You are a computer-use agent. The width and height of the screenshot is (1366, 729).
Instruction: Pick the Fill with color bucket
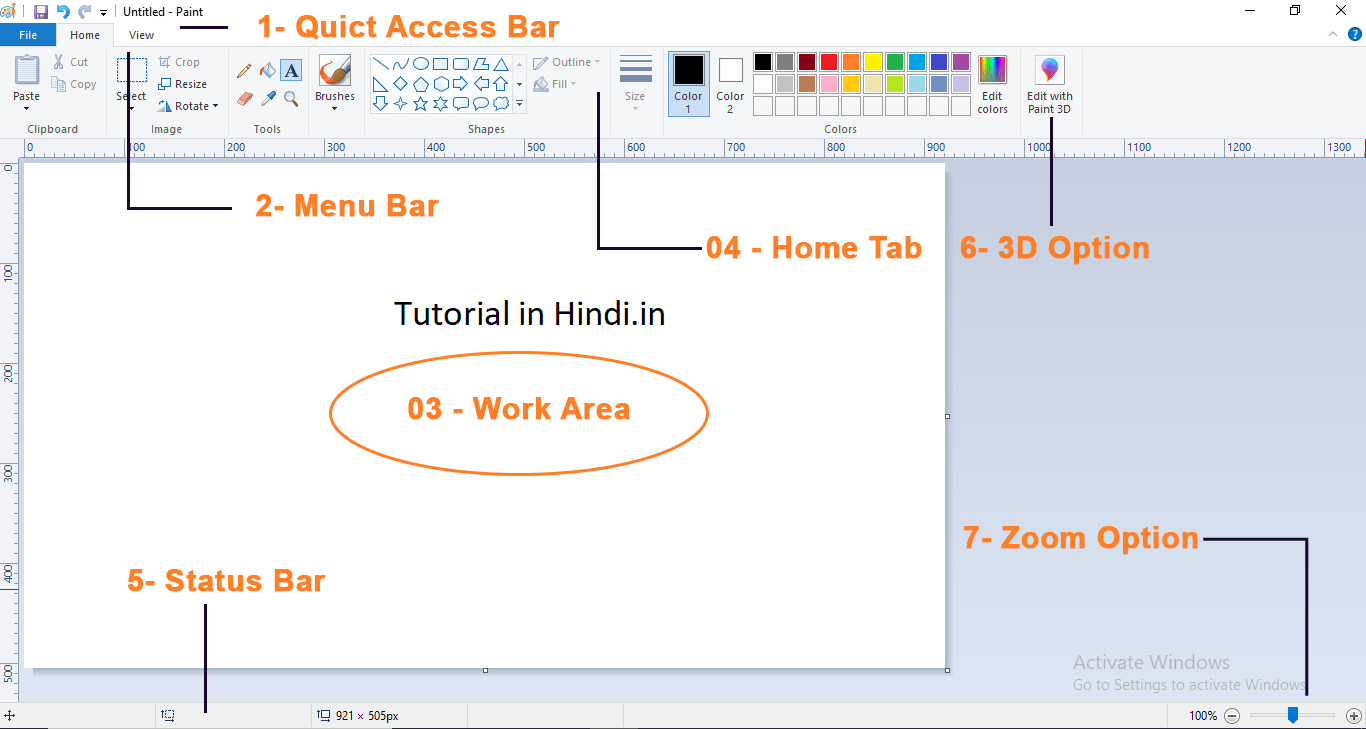tap(267, 70)
